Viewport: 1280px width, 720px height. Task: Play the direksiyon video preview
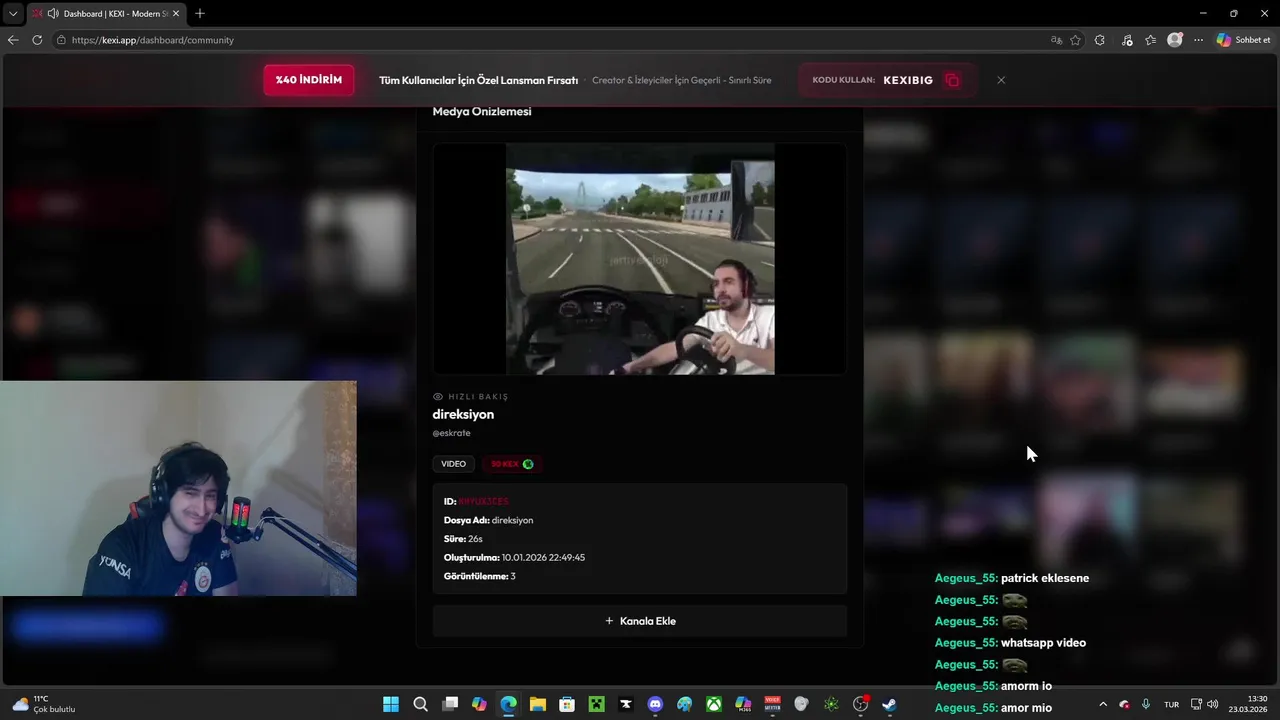640,259
